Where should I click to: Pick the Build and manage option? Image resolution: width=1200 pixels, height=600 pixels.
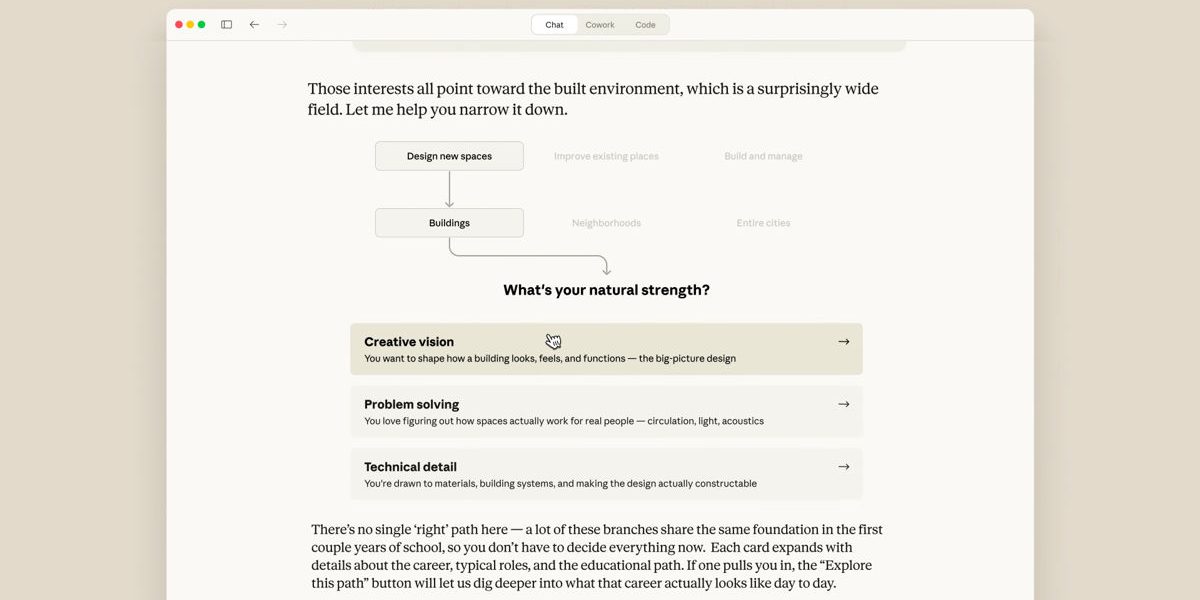(x=763, y=156)
